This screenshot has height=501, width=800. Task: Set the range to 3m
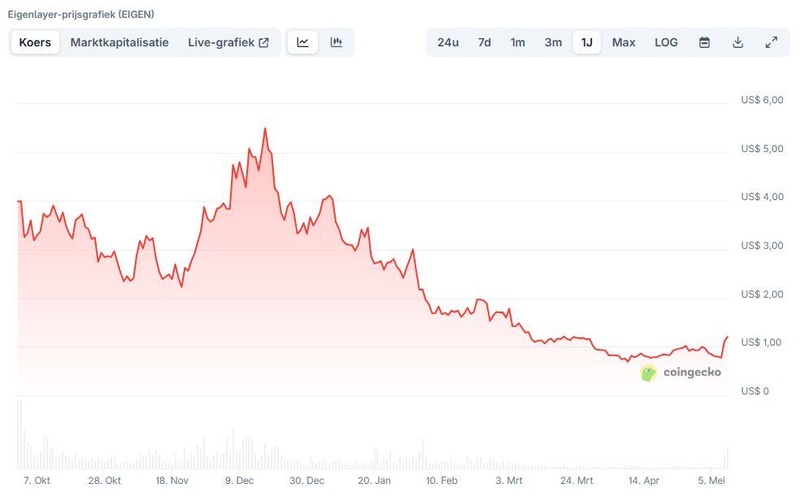pyautogui.click(x=553, y=42)
